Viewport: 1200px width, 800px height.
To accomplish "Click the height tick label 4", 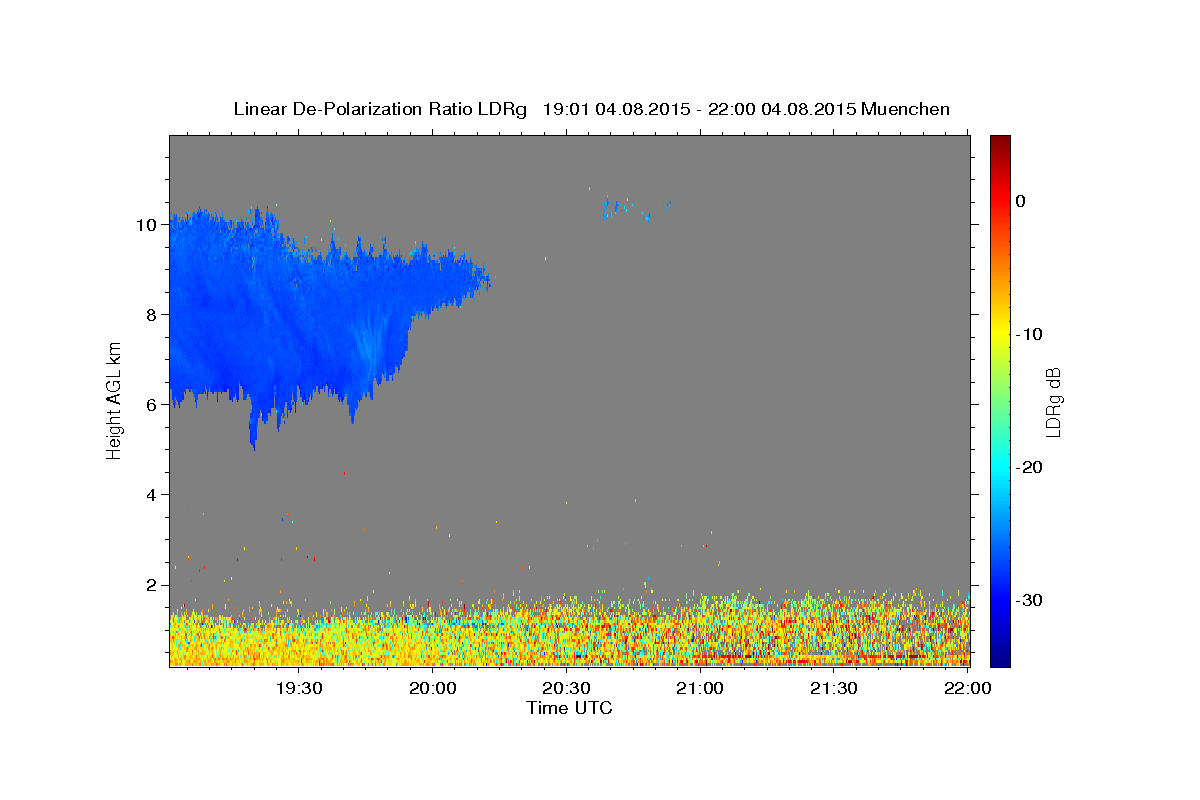I will coord(150,494).
